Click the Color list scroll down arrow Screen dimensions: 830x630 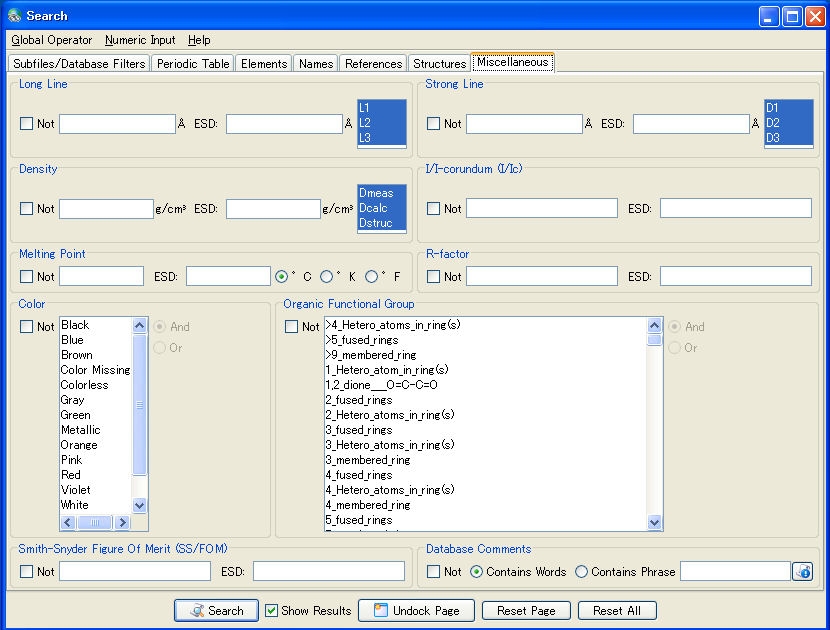click(139, 505)
